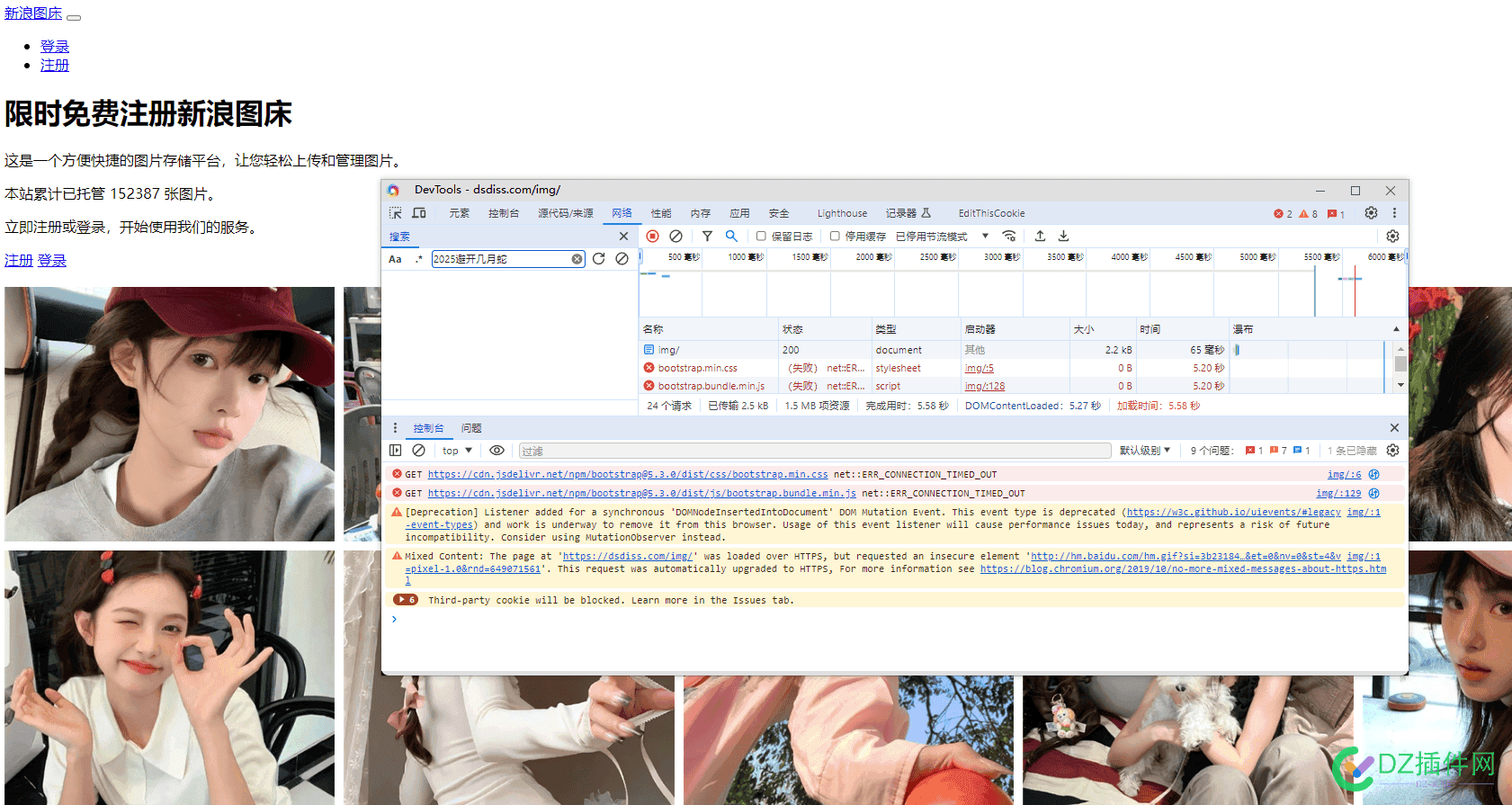Click the console filter input field
Viewport: 1512px width, 805px height.
coord(815,451)
